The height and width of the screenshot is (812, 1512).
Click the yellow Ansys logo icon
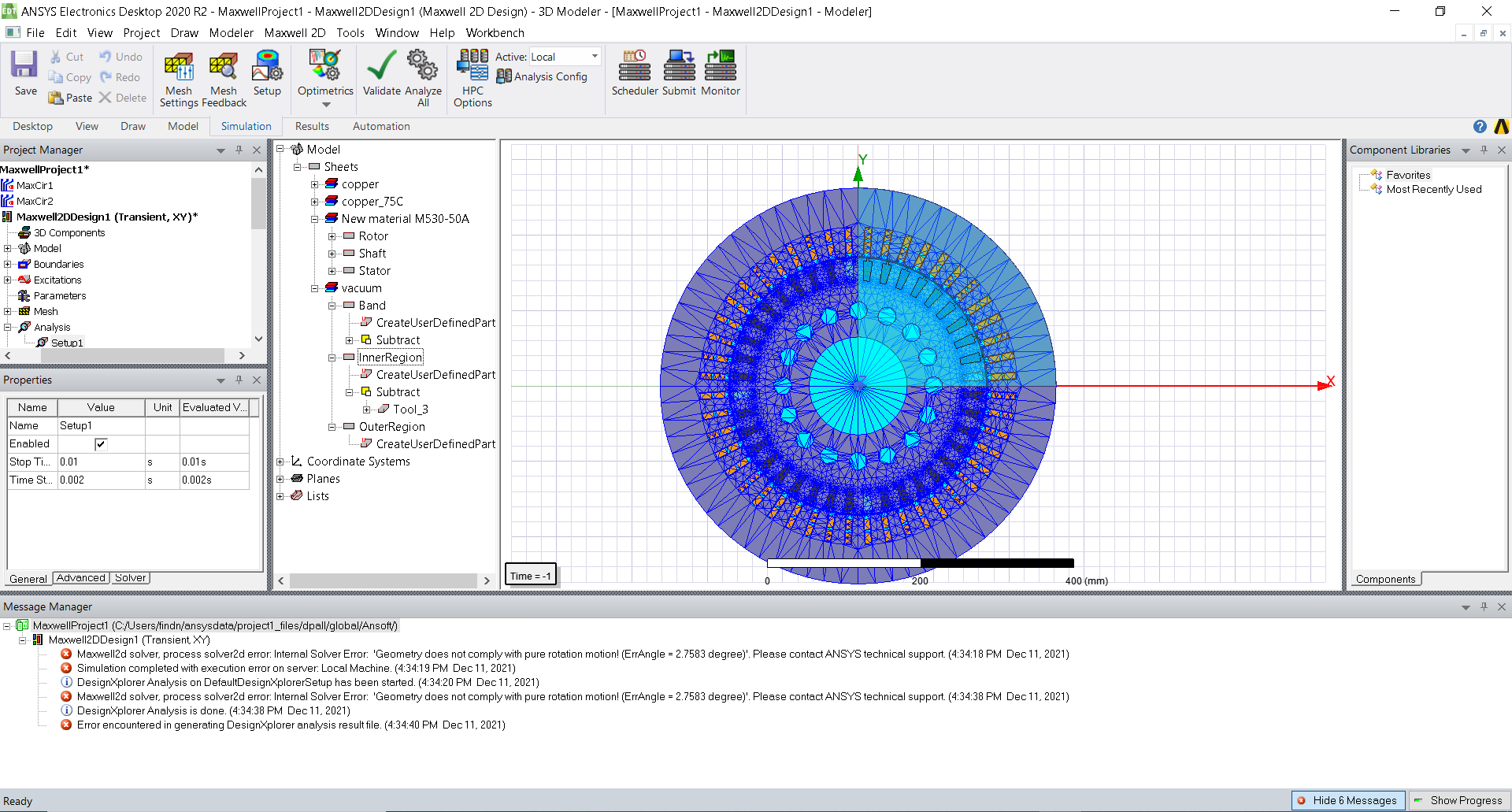(1502, 126)
